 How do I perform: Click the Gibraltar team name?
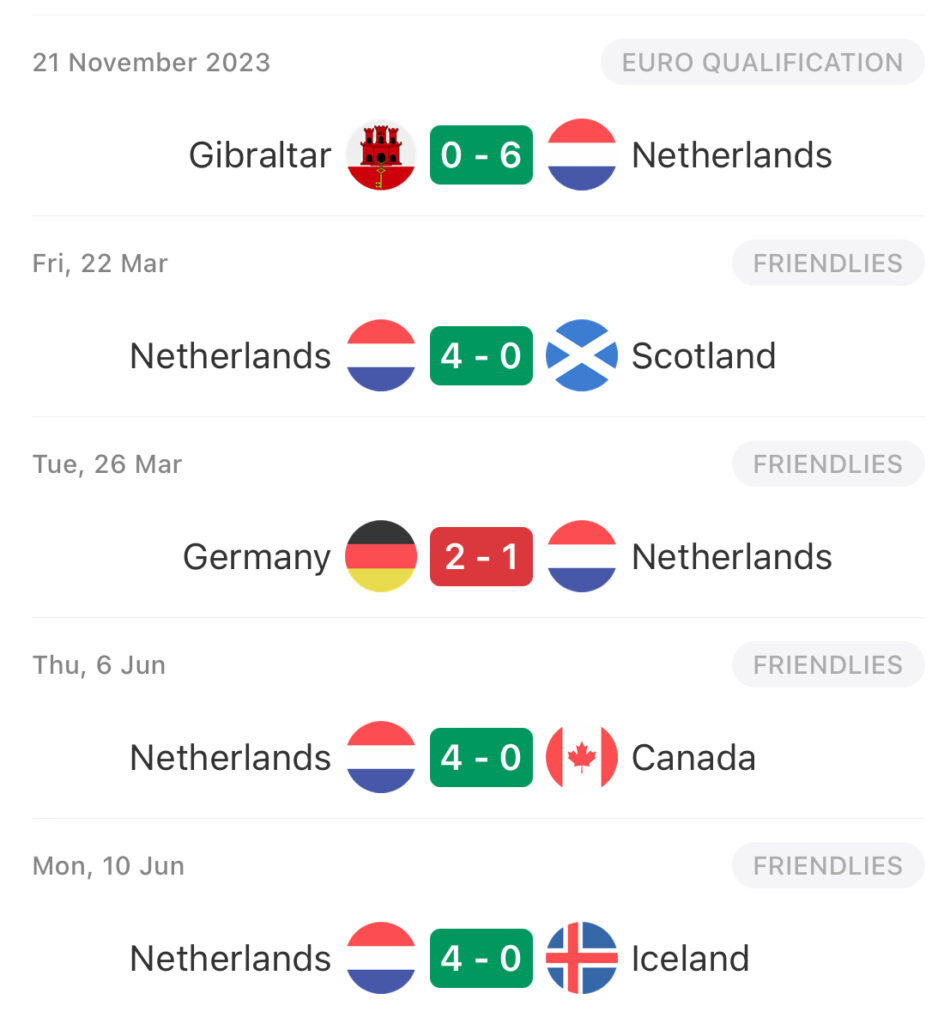[260, 155]
